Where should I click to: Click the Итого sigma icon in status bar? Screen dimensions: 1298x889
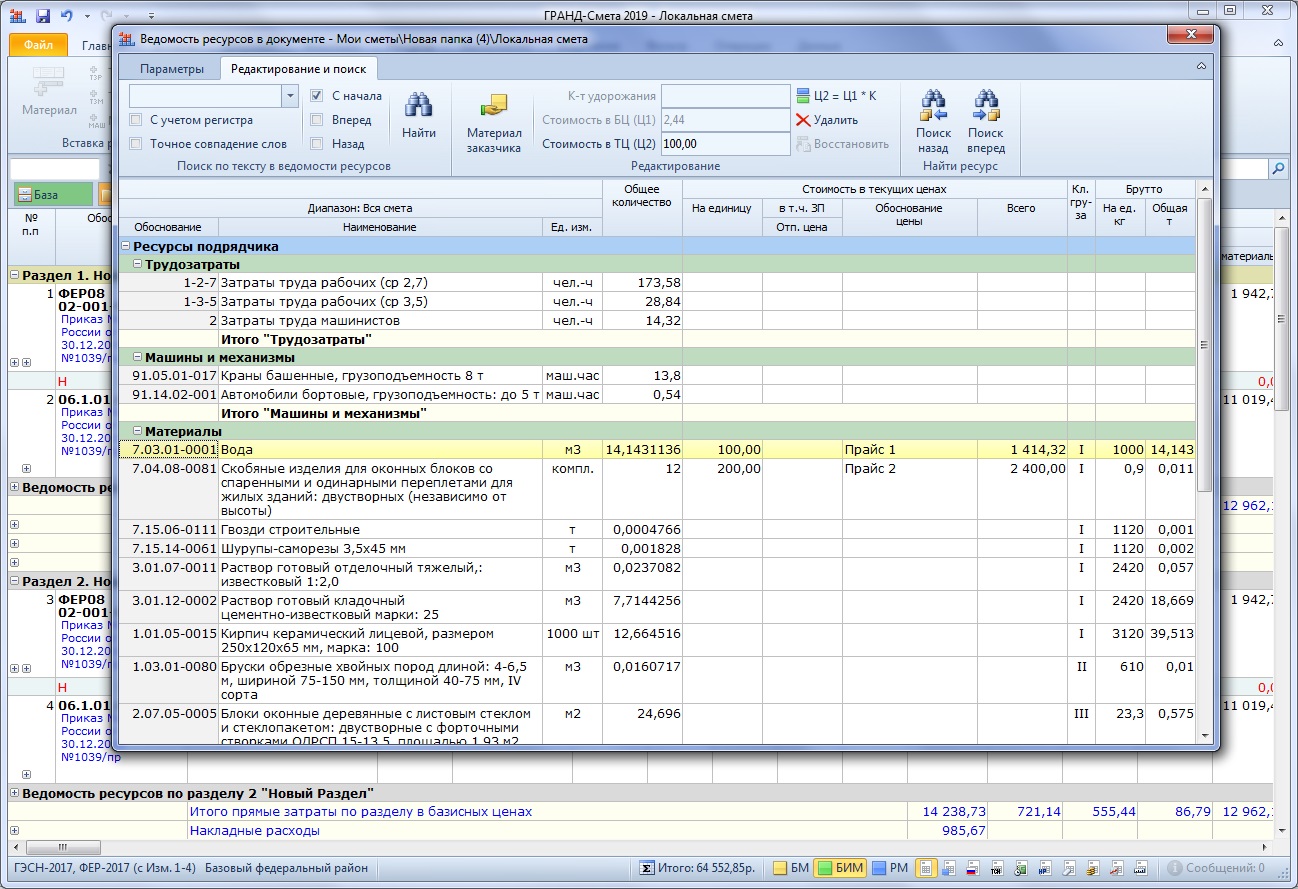[647, 868]
